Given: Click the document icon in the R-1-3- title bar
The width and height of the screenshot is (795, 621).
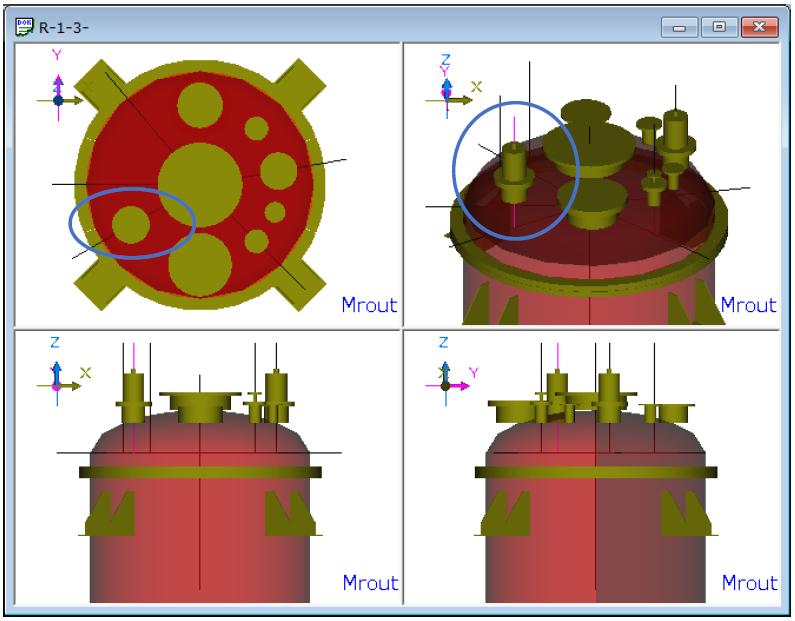Looking at the screenshot, I should pyautogui.click(x=24, y=27).
